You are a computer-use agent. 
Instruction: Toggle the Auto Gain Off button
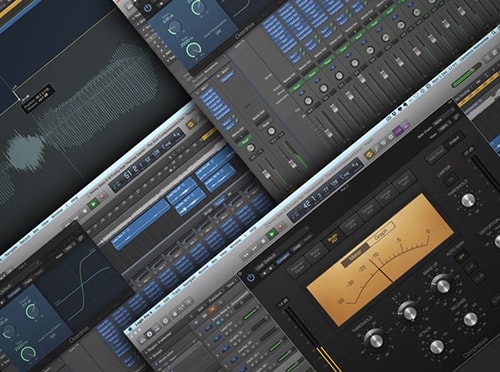pos(462,256)
